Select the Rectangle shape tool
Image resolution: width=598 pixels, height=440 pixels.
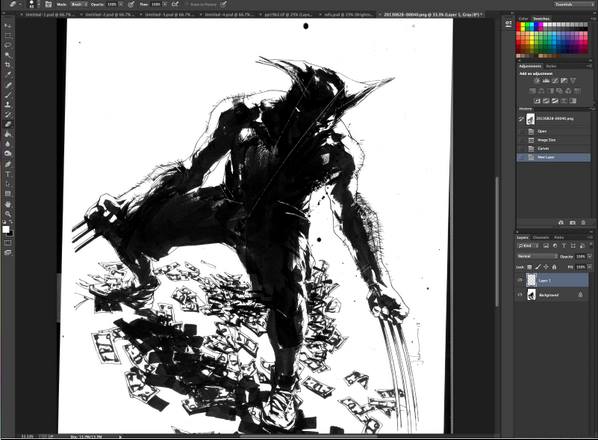click(8, 194)
